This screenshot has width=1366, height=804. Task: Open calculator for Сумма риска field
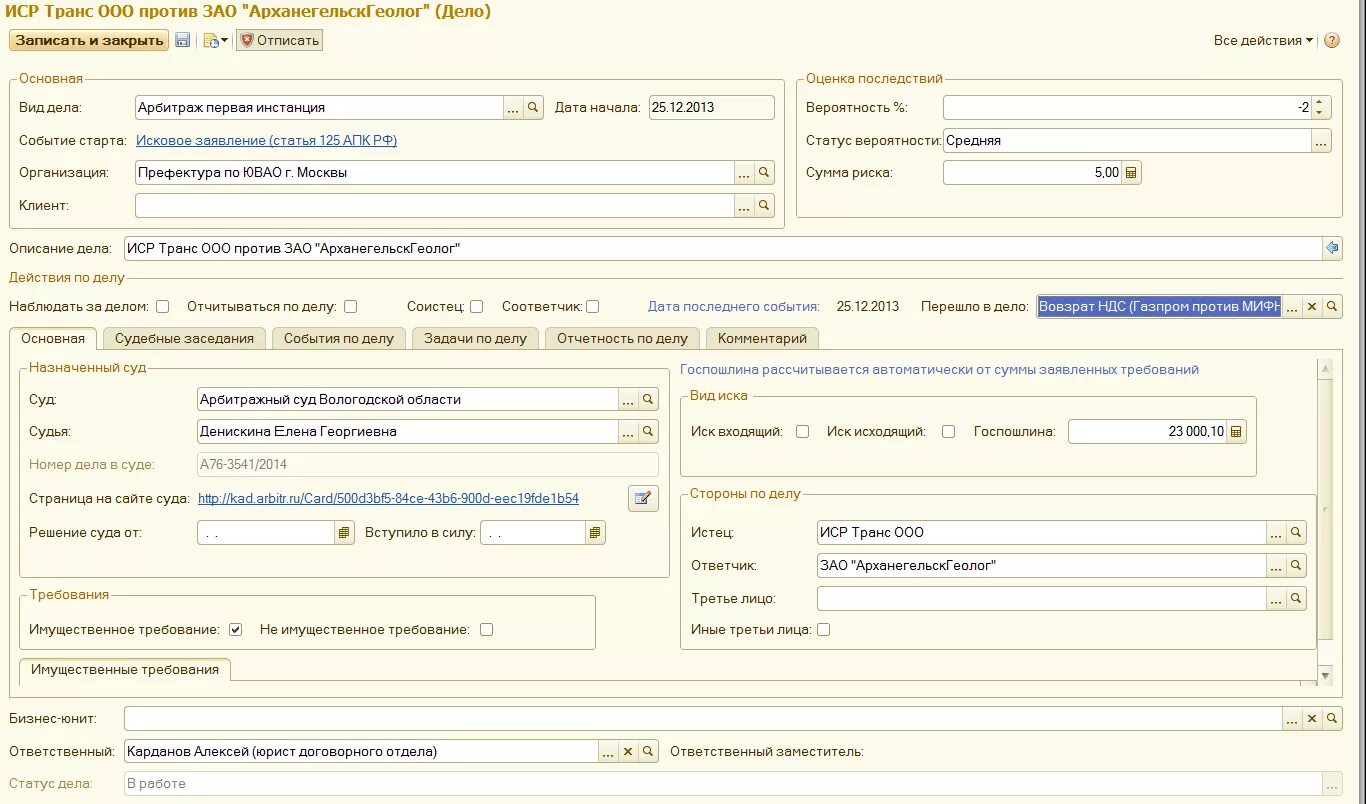coord(1131,173)
